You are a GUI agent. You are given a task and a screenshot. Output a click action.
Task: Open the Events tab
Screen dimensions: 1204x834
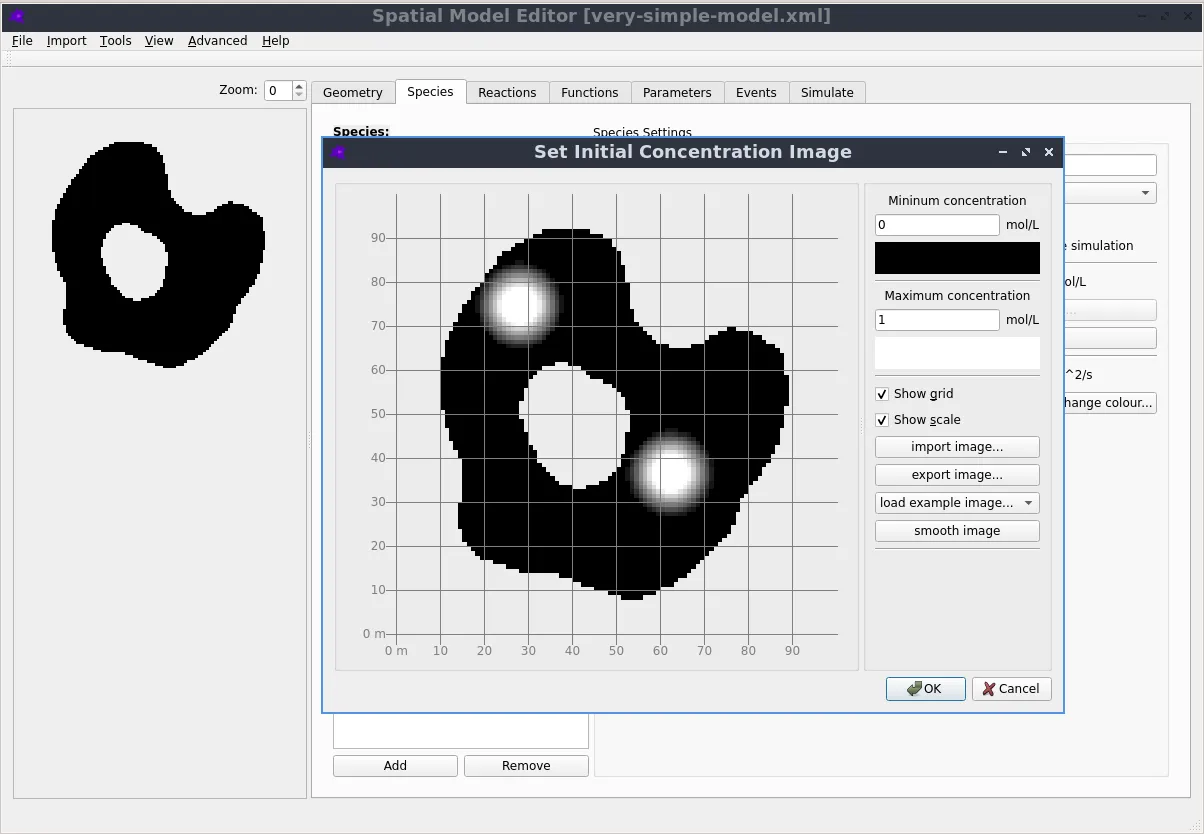pyautogui.click(x=756, y=92)
